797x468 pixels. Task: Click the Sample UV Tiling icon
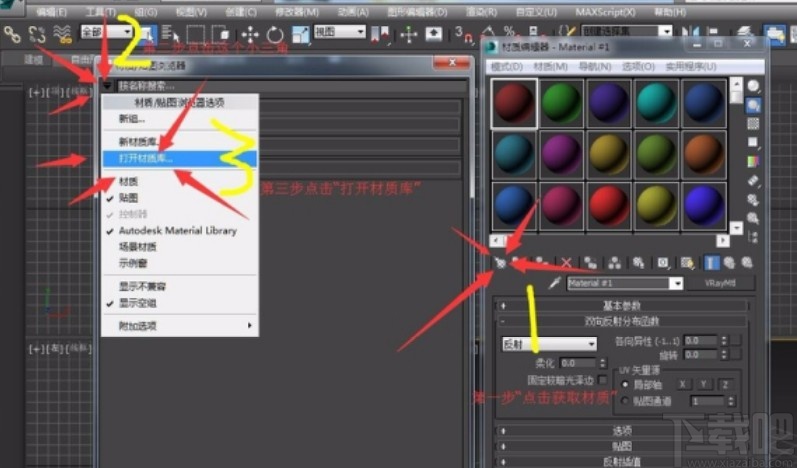753,143
